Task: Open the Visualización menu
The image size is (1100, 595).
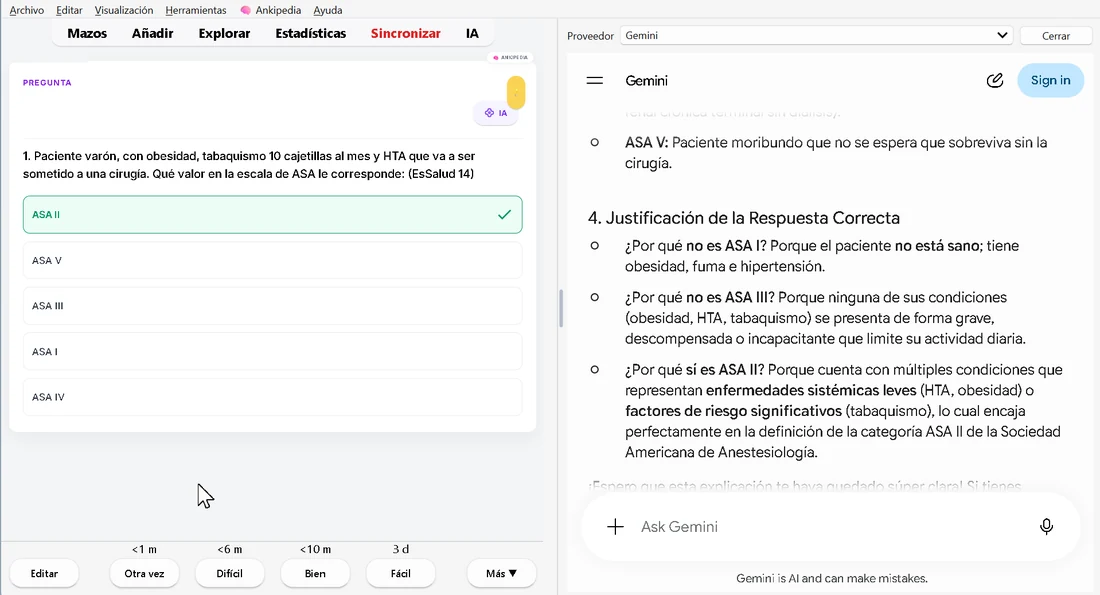Action: click(123, 11)
